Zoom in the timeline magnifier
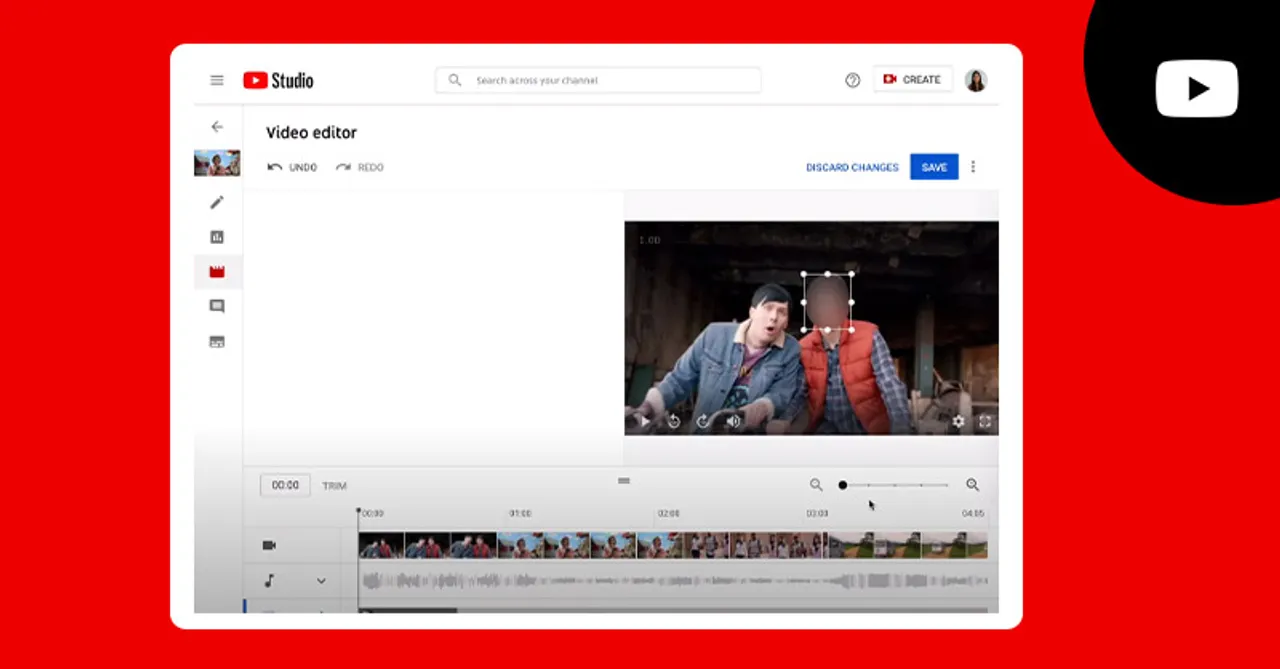 click(x=972, y=485)
